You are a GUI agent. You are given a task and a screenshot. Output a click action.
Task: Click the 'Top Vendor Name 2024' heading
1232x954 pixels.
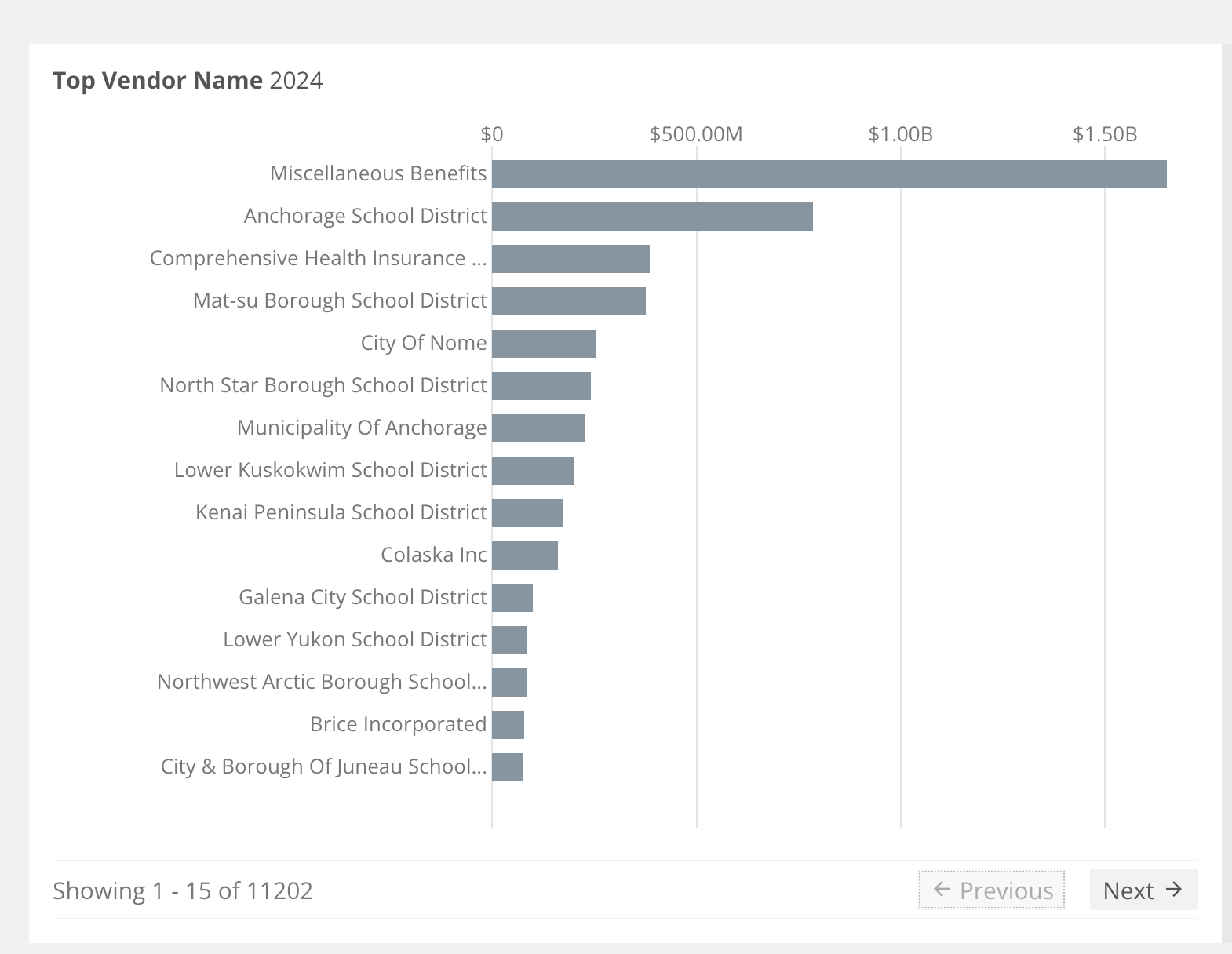188,80
